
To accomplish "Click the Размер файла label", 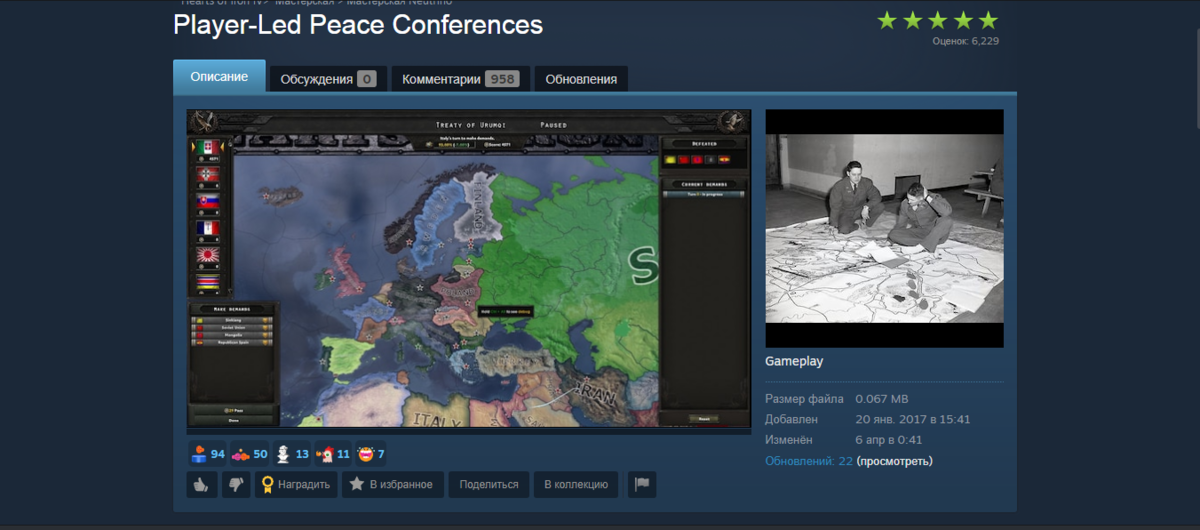I will point(804,398).
